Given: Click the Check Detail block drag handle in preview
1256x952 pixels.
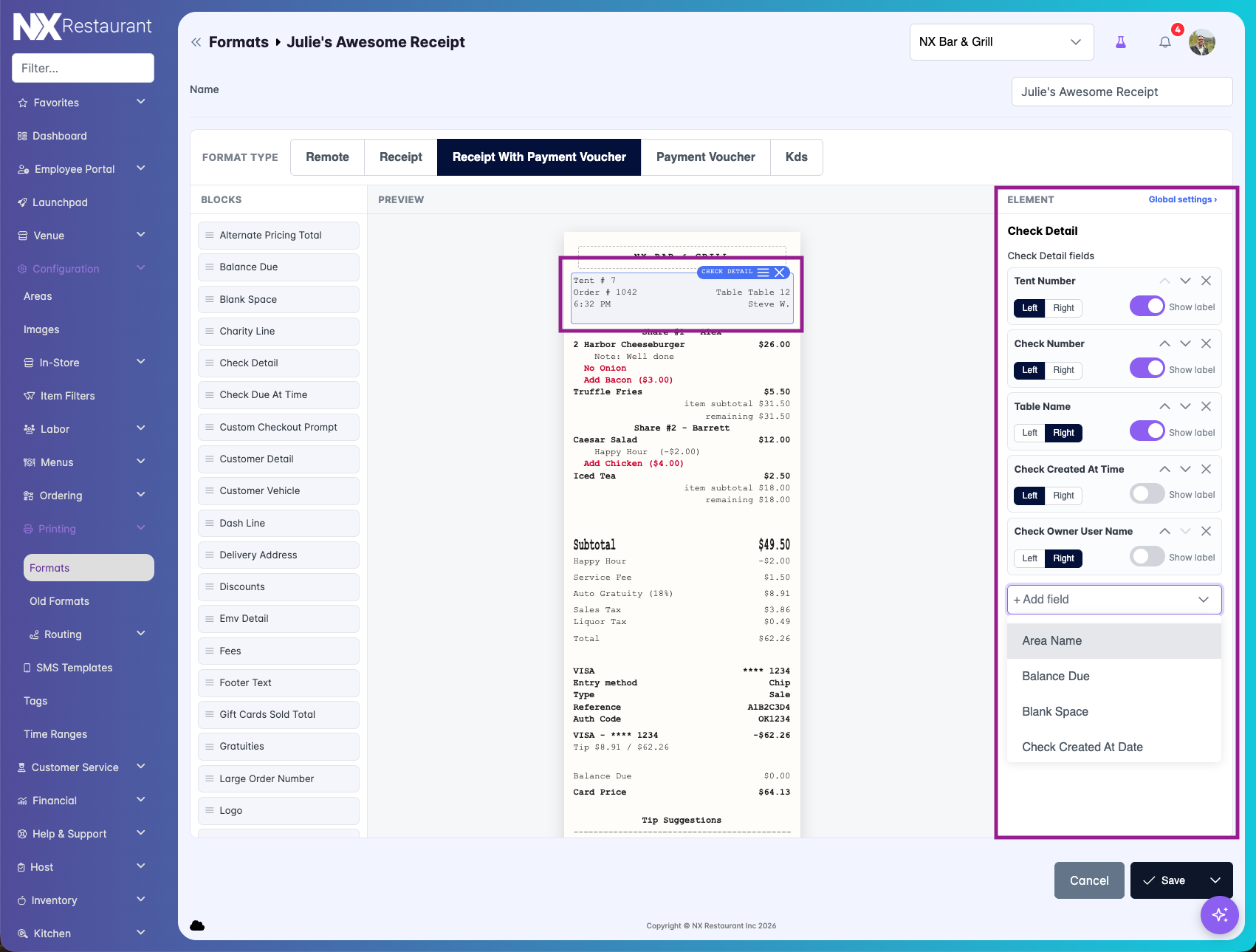Looking at the screenshot, I should click(x=763, y=273).
